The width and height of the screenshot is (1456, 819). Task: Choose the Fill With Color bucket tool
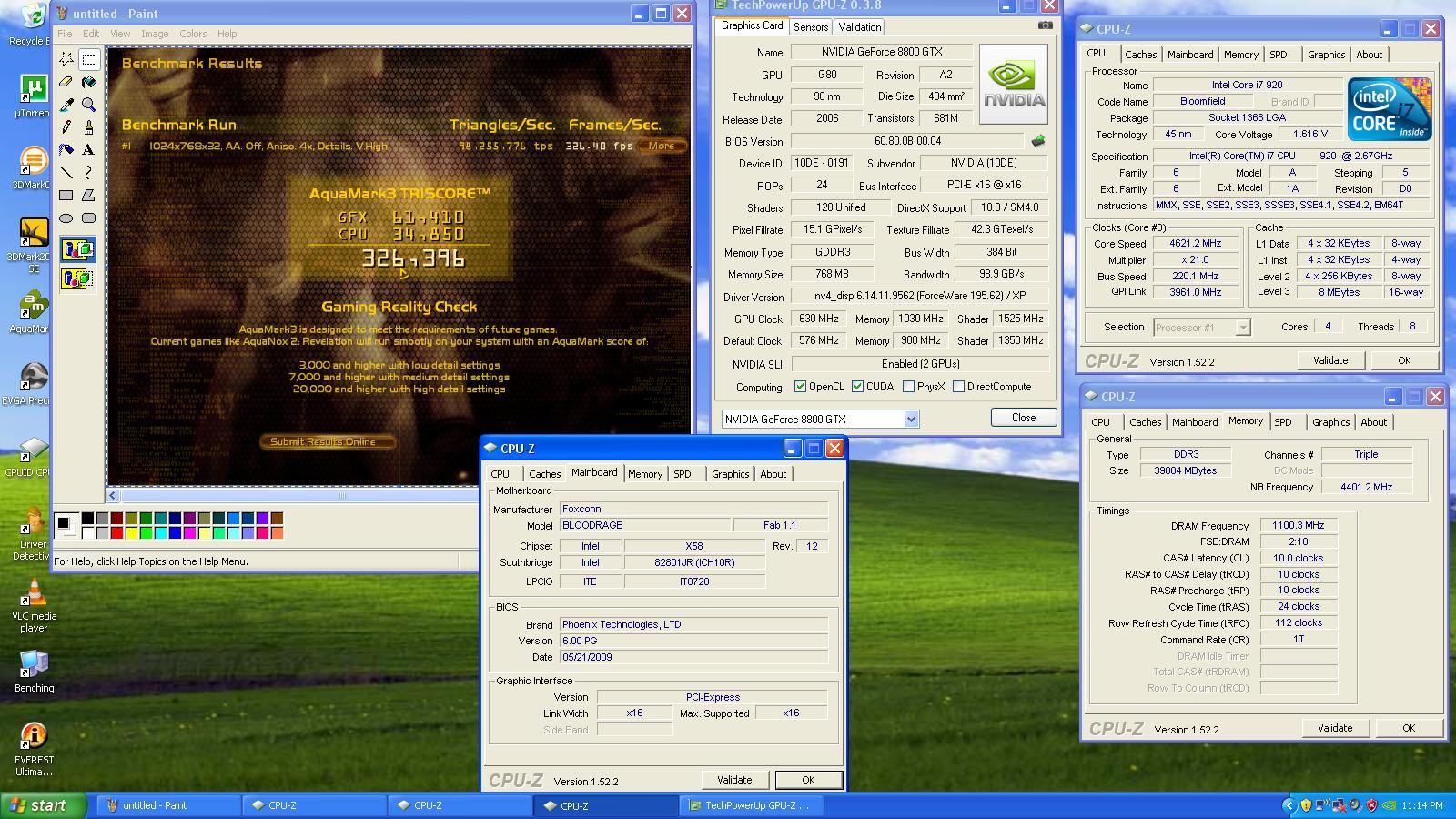point(89,82)
